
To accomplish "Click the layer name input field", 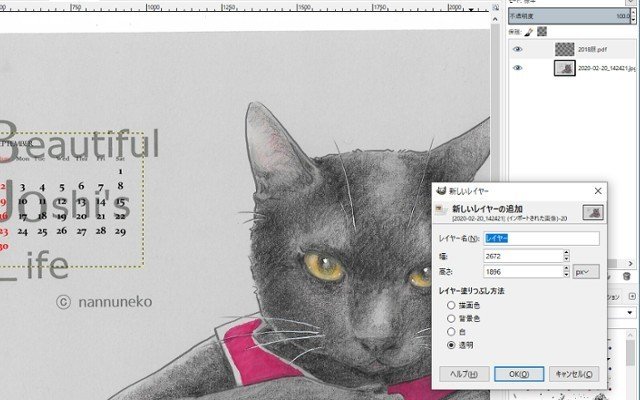I will pyautogui.click(x=542, y=238).
